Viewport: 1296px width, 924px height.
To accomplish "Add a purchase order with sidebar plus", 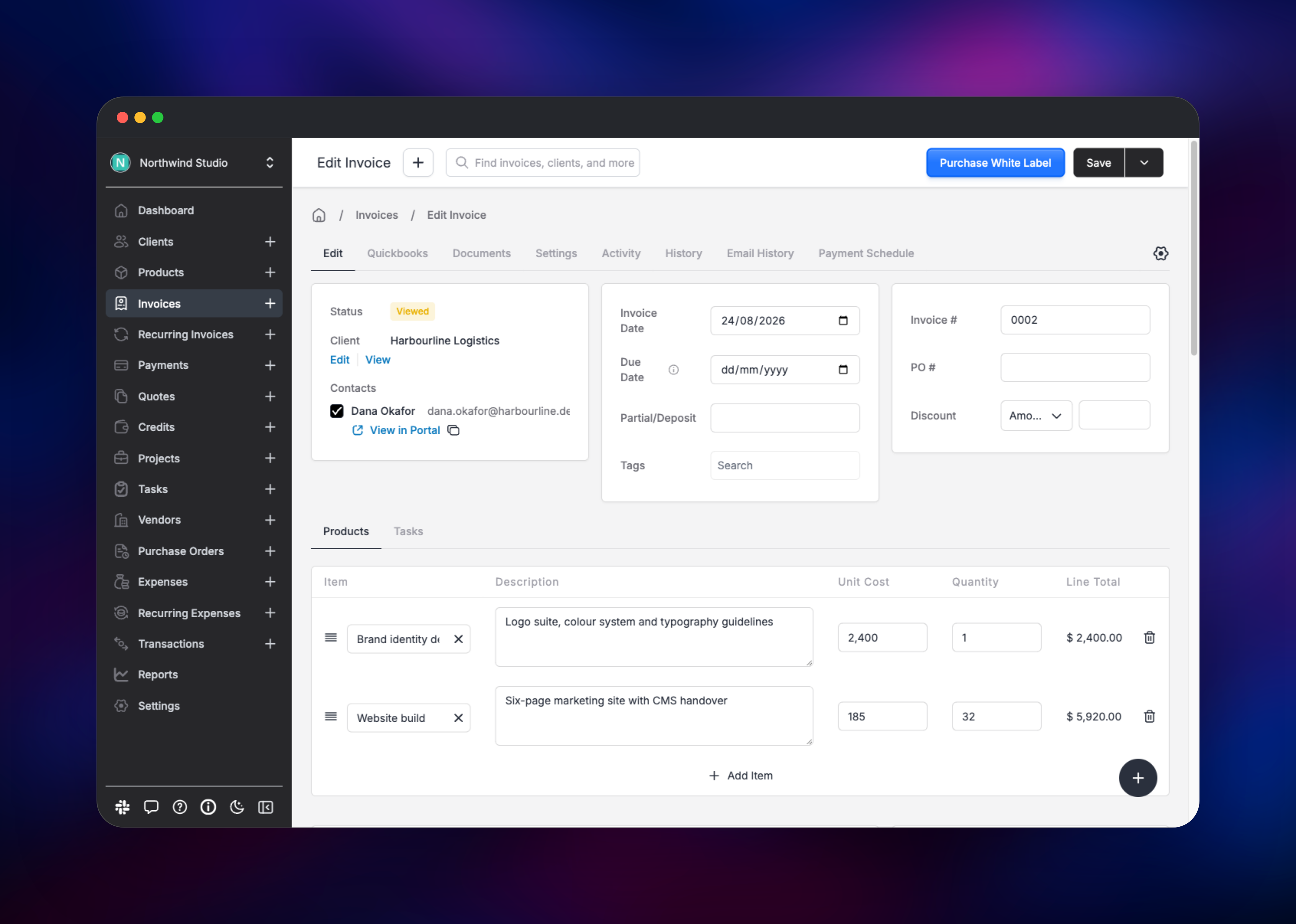I will pyautogui.click(x=270, y=551).
